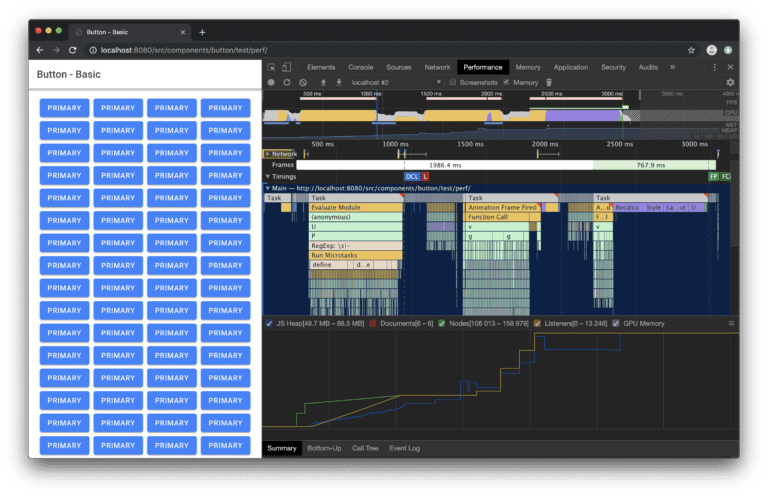Start recording with the Record button
This screenshot has height=496, width=768.
pos(271,83)
